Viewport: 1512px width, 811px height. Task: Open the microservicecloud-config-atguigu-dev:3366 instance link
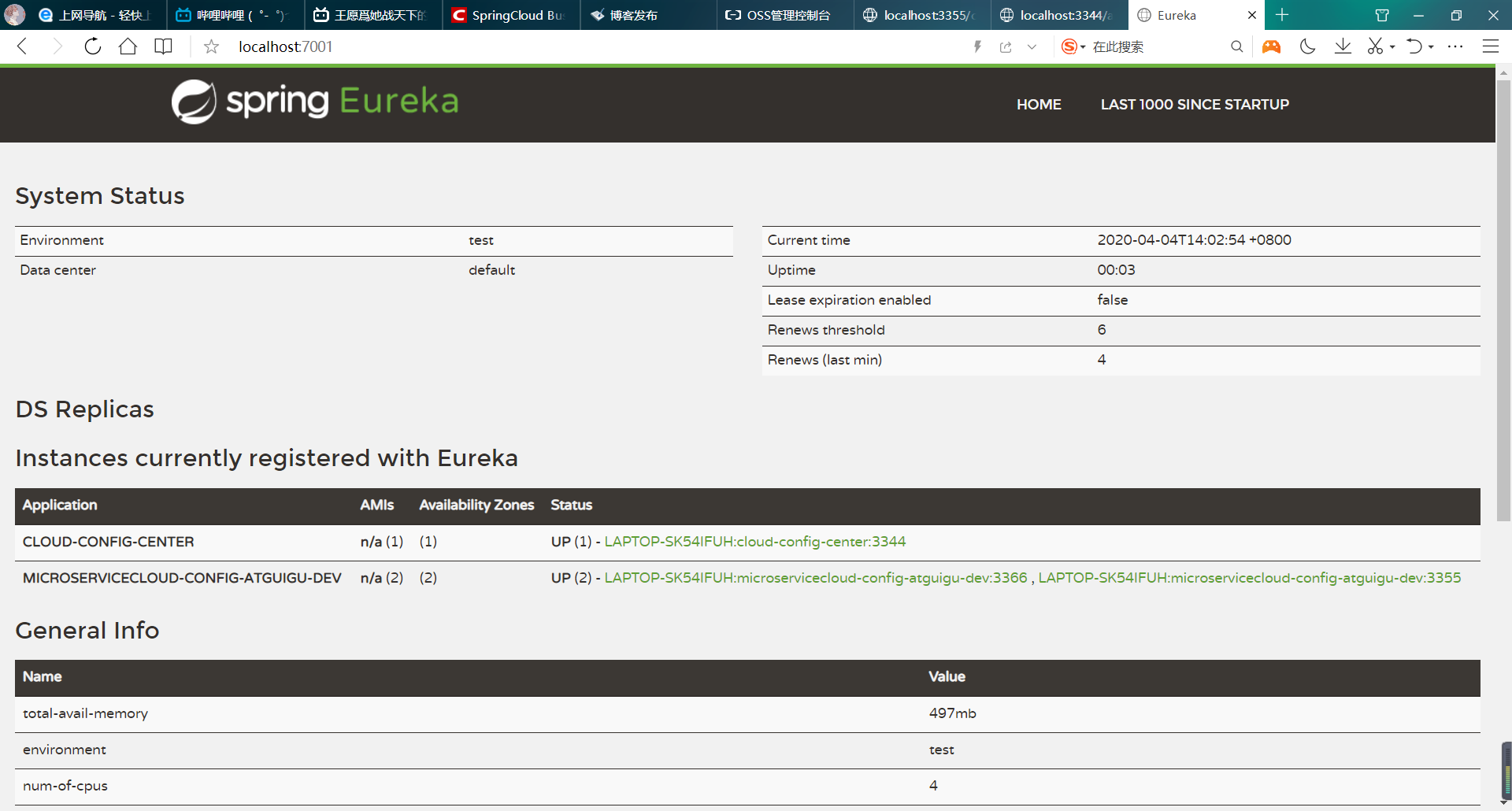pyautogui.click(x=815, y=578)
